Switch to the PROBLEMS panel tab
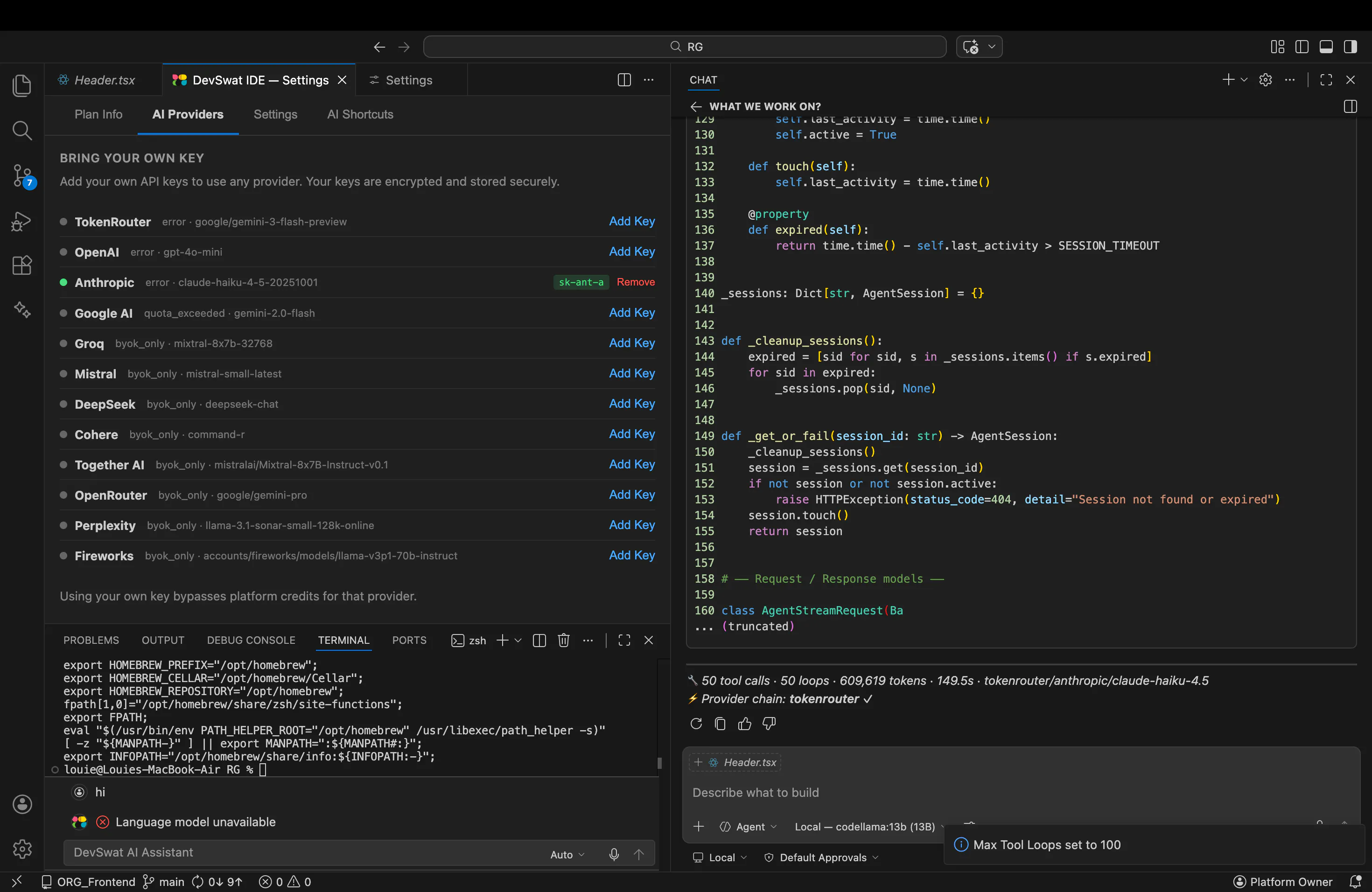Image resolution: width=1372 pixels, height=892 pixels. pyautogui.click(x=91, y=640)
